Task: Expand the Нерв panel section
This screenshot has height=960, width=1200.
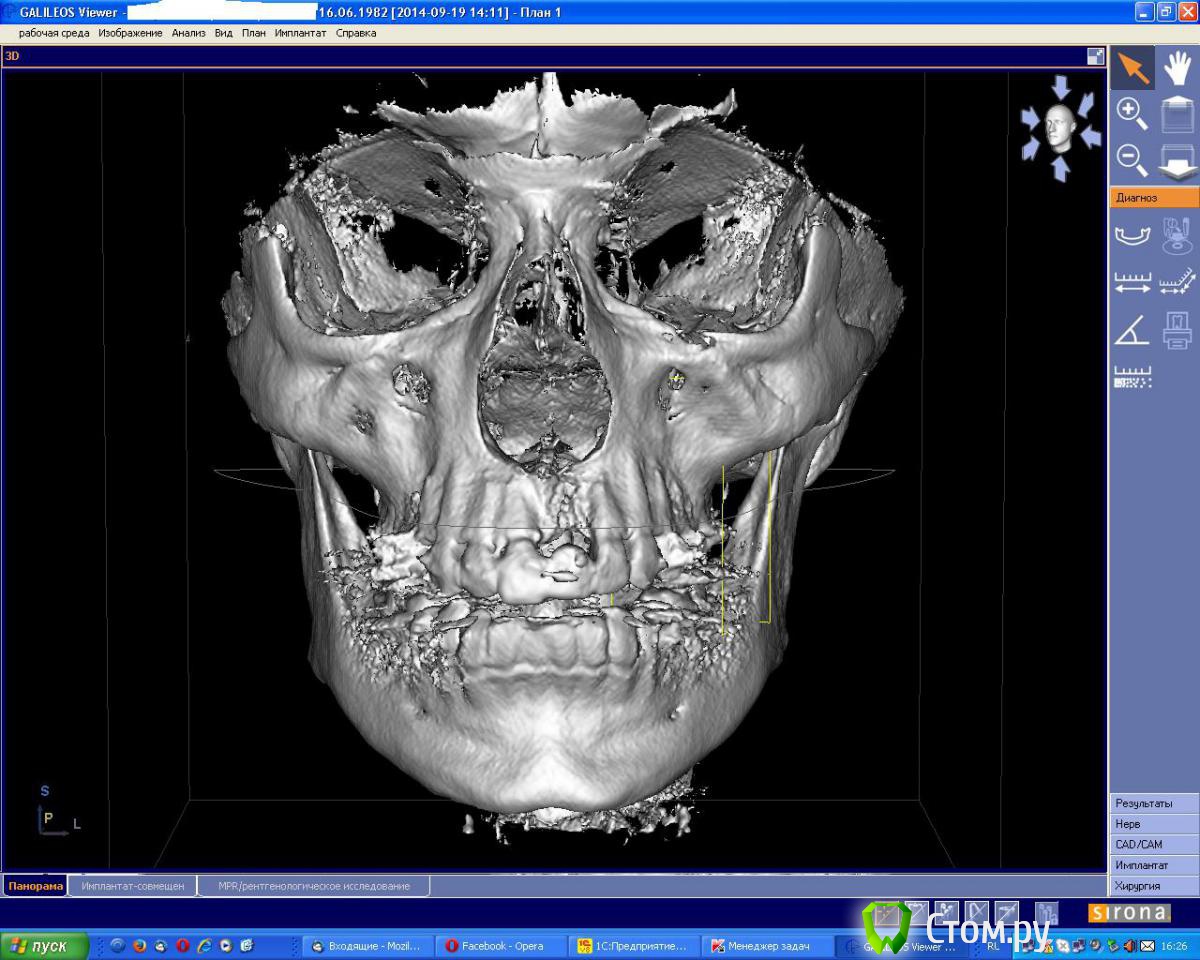Action: click(x=1153, y=824)
